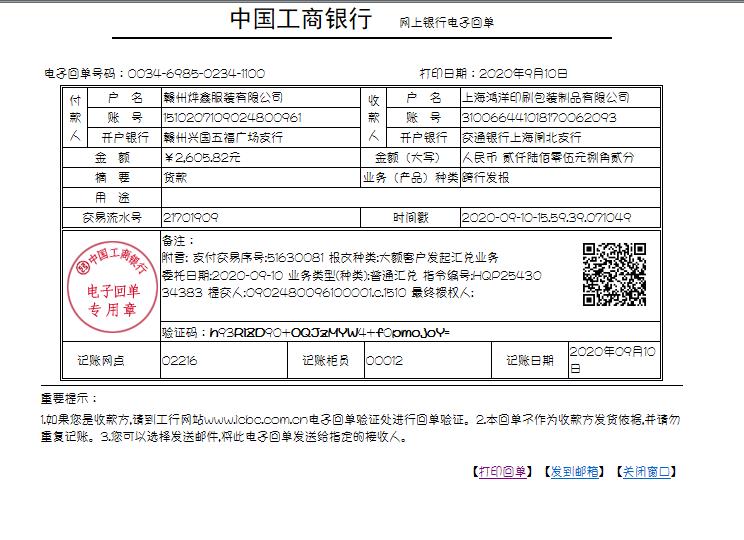Click the 网上银行电子回单 subtitle
Image resolution: width=744 pixels, height=540 pixels.
click(x=446, y=22)
